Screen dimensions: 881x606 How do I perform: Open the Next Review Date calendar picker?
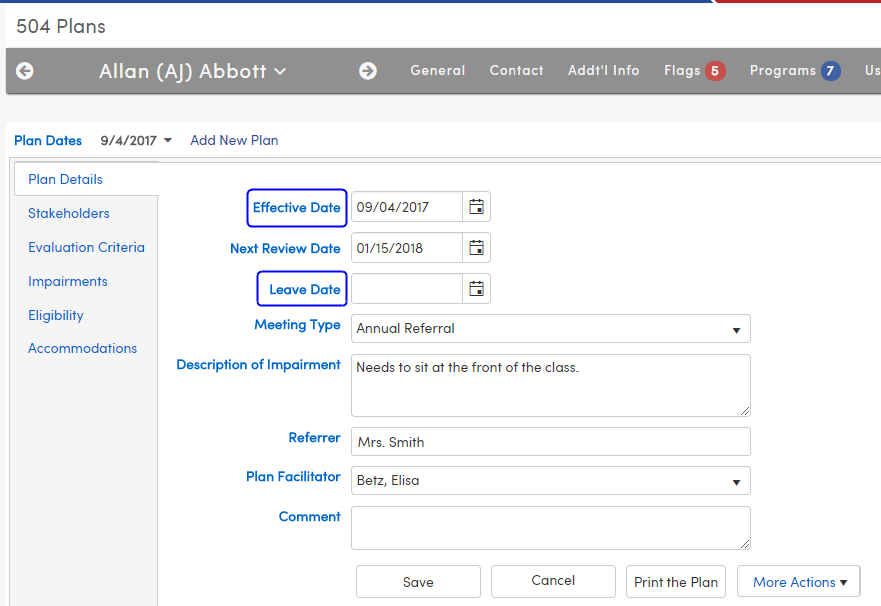click(477, 247)
